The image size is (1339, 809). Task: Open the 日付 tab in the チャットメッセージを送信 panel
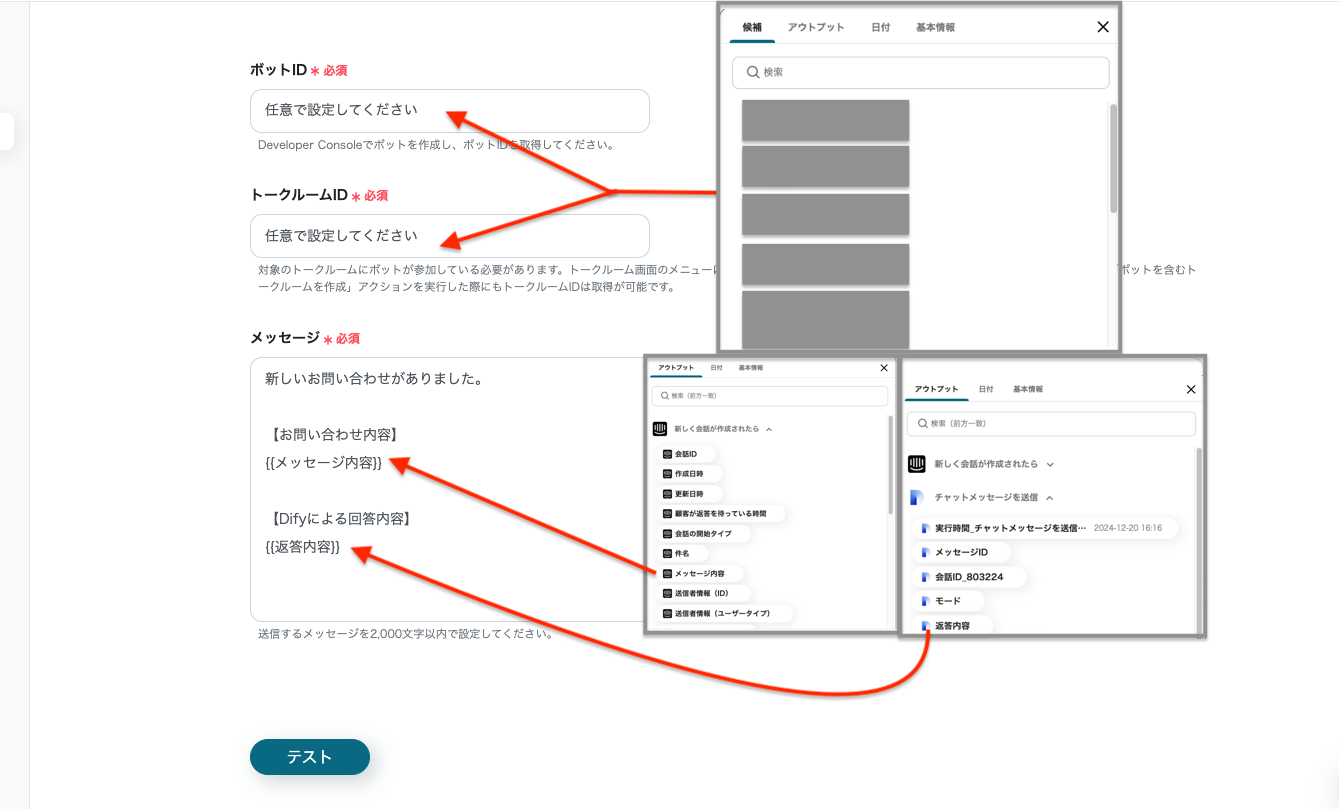point(986,389)
